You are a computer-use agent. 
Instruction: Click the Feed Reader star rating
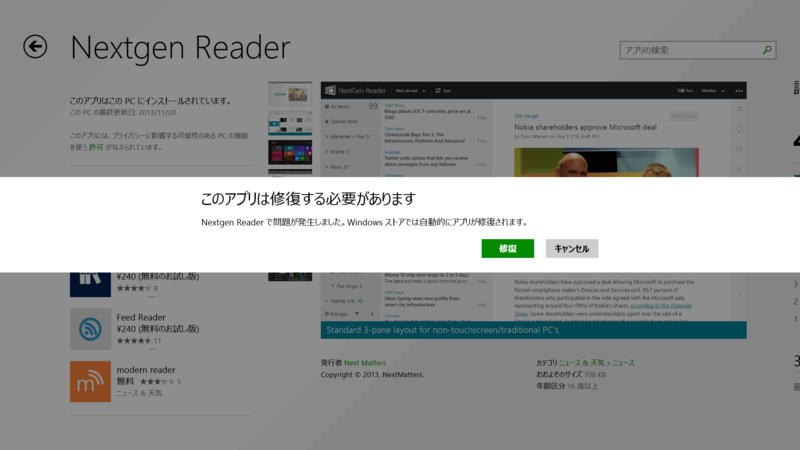(134, 341)
